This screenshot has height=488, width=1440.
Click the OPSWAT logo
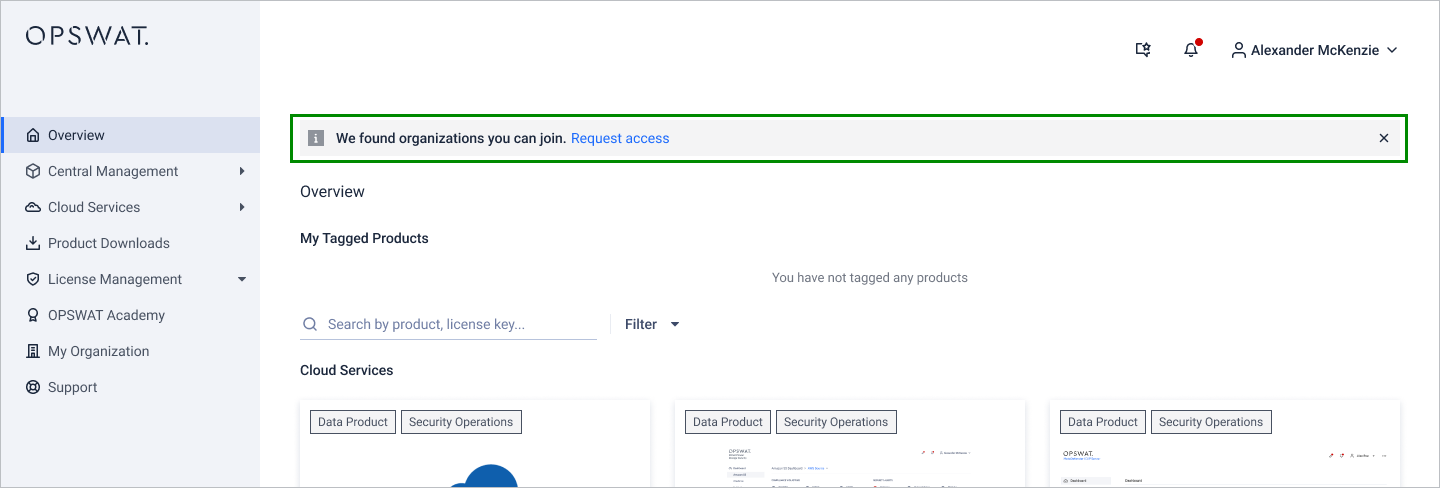[x=87, y=37]
